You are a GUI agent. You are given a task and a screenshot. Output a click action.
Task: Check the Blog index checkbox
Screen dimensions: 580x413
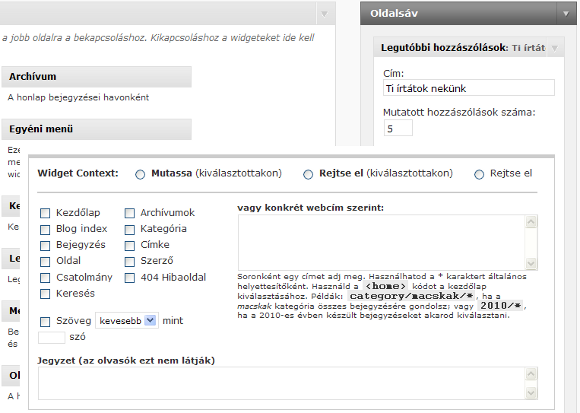click(x=45, y=230)
